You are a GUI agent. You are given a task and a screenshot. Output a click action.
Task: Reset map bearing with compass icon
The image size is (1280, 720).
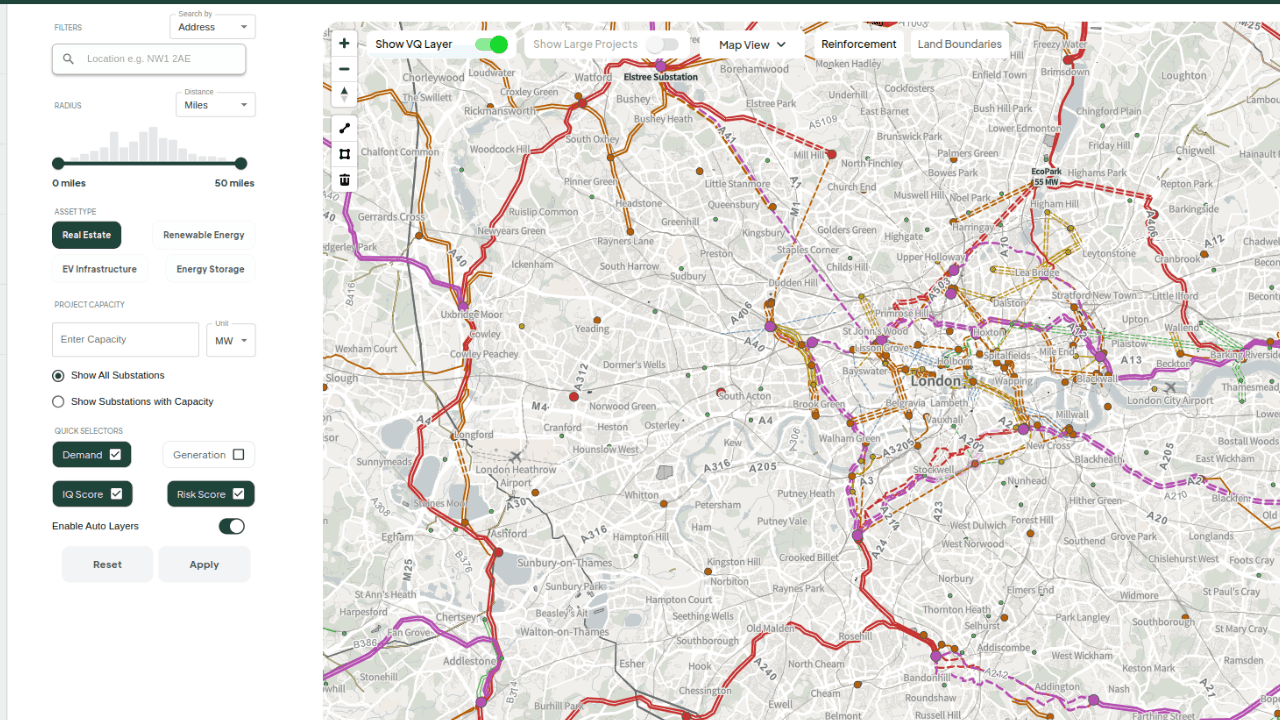click(344, 94)
